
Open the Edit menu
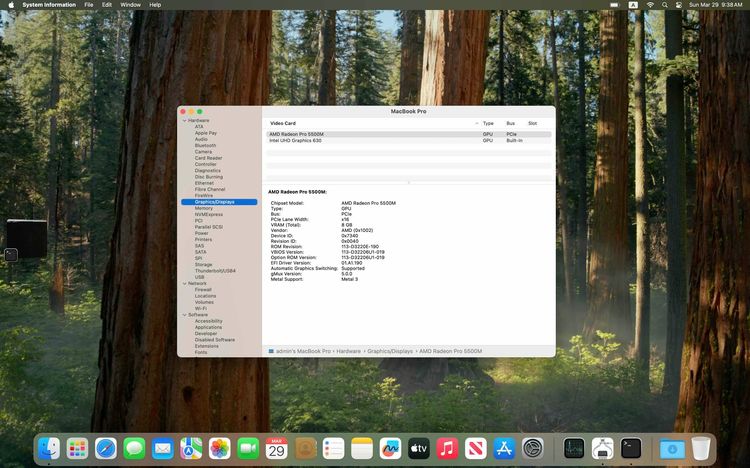tap(107, 5)
